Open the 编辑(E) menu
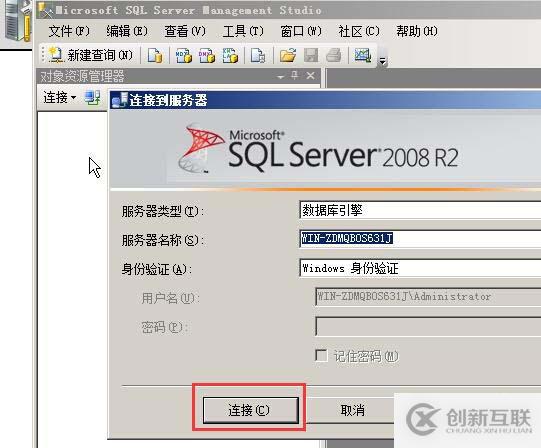This screenshot has height=448, width=541. pos(127,31)
